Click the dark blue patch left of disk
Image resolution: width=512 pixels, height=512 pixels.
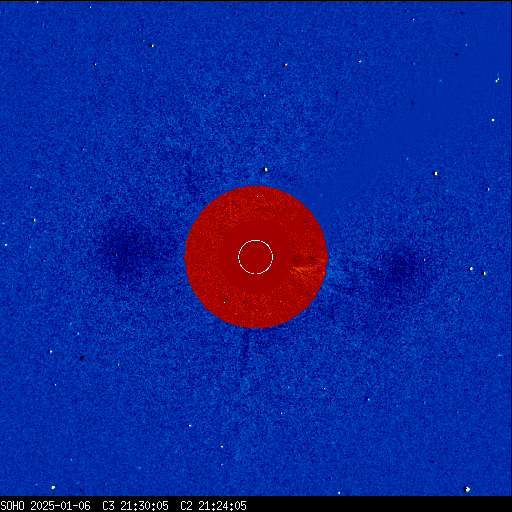click(128, 250)
